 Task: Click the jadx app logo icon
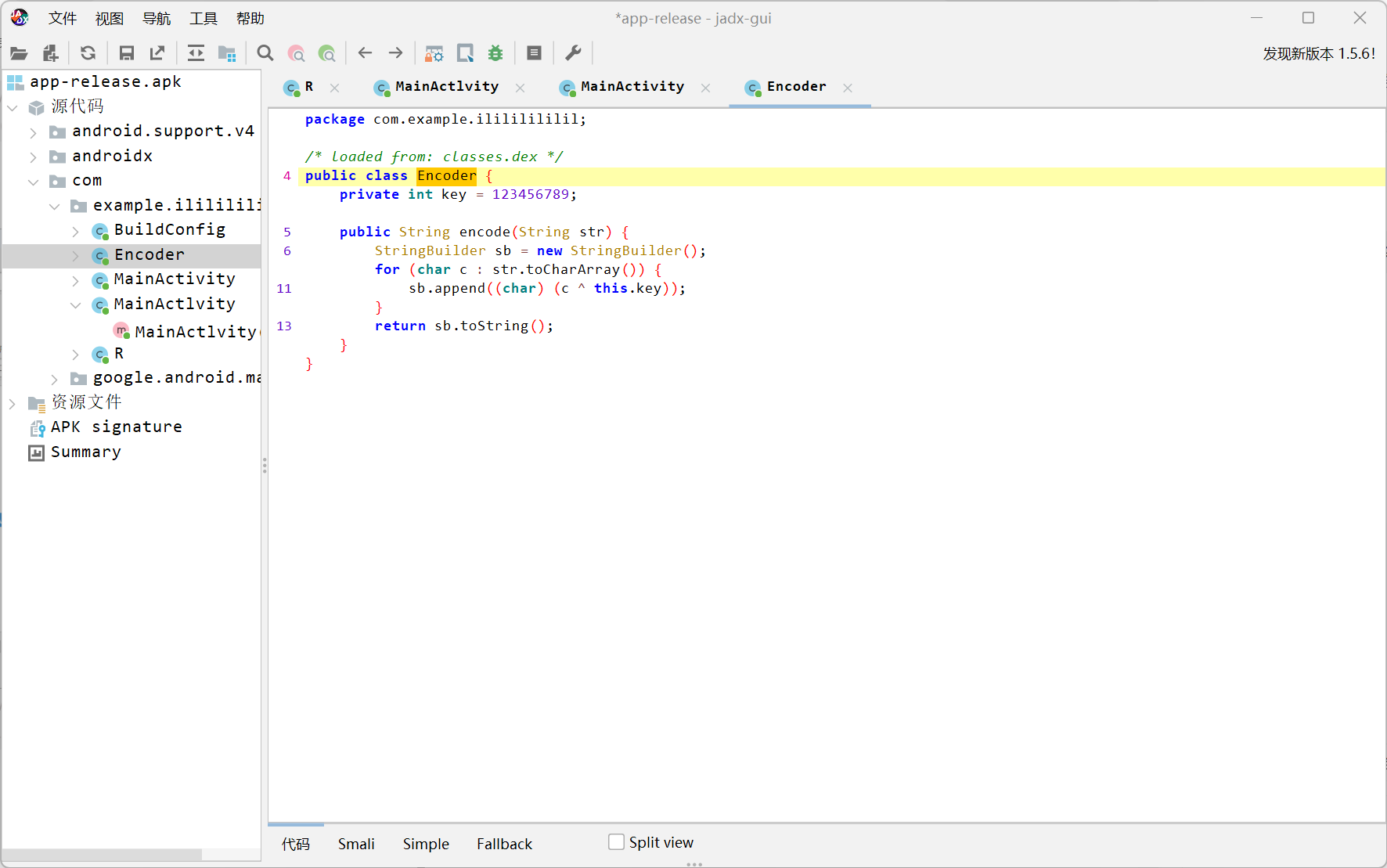[20, 17]
